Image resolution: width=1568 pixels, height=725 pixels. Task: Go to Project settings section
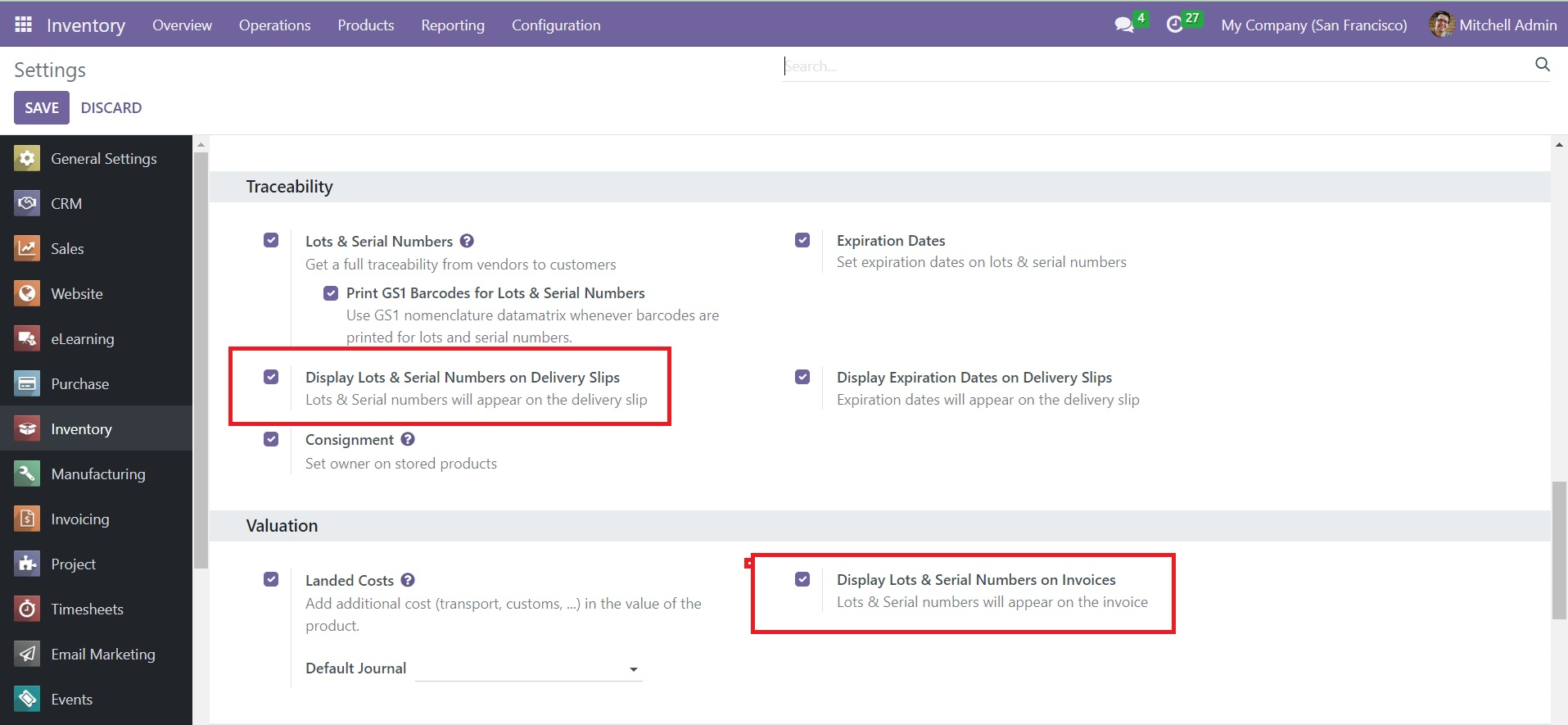tap(97, 564)
